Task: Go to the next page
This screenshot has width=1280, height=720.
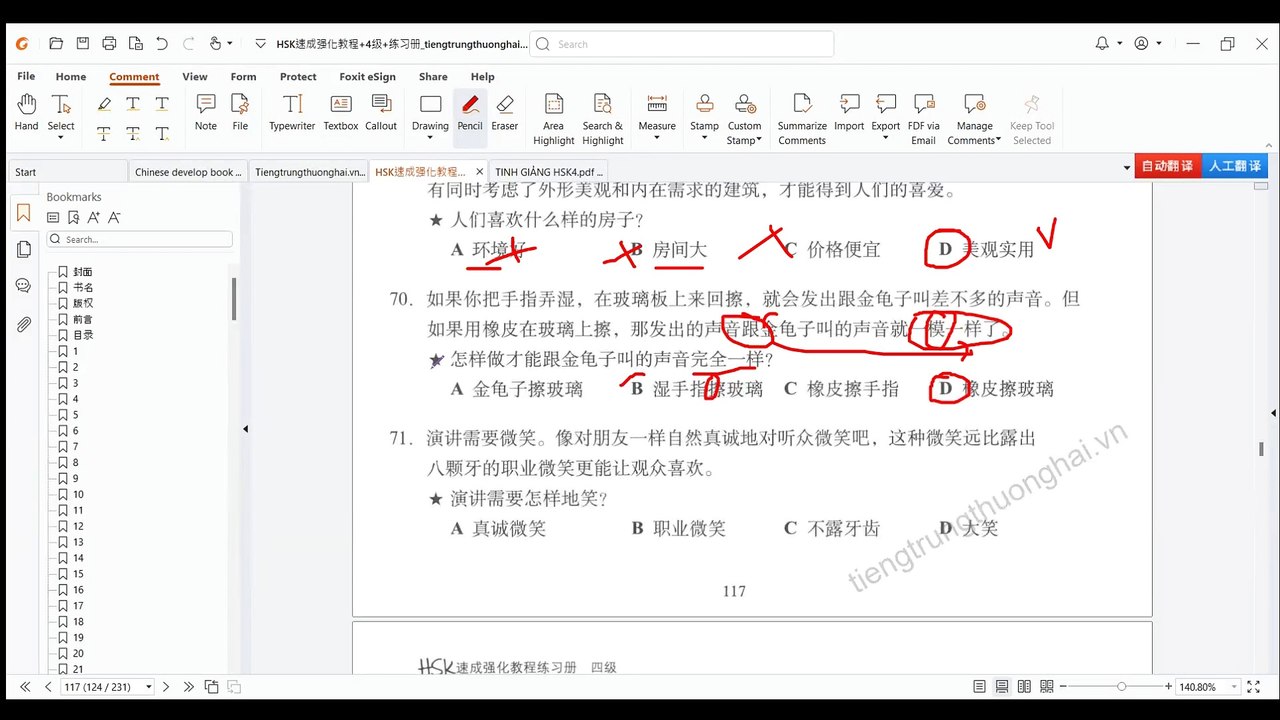Action: tap(166, 687)
